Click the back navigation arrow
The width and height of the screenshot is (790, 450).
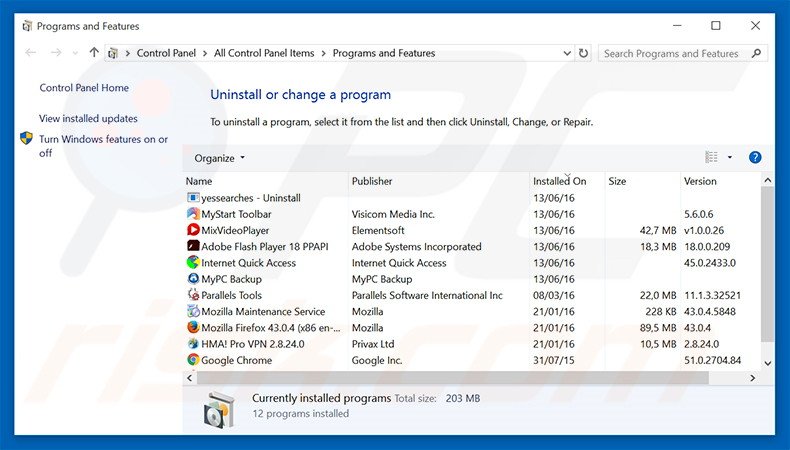pyautogui.click(x=31, y=52)
